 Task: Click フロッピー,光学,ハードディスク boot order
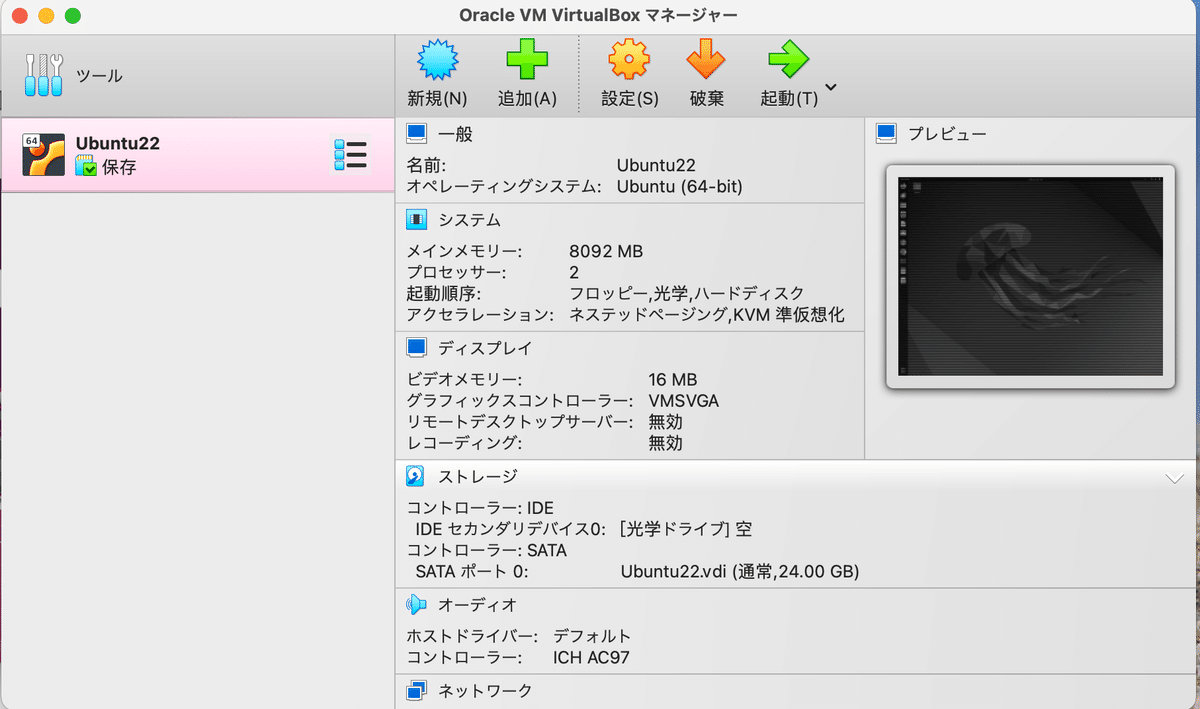(x=686, y=293)
